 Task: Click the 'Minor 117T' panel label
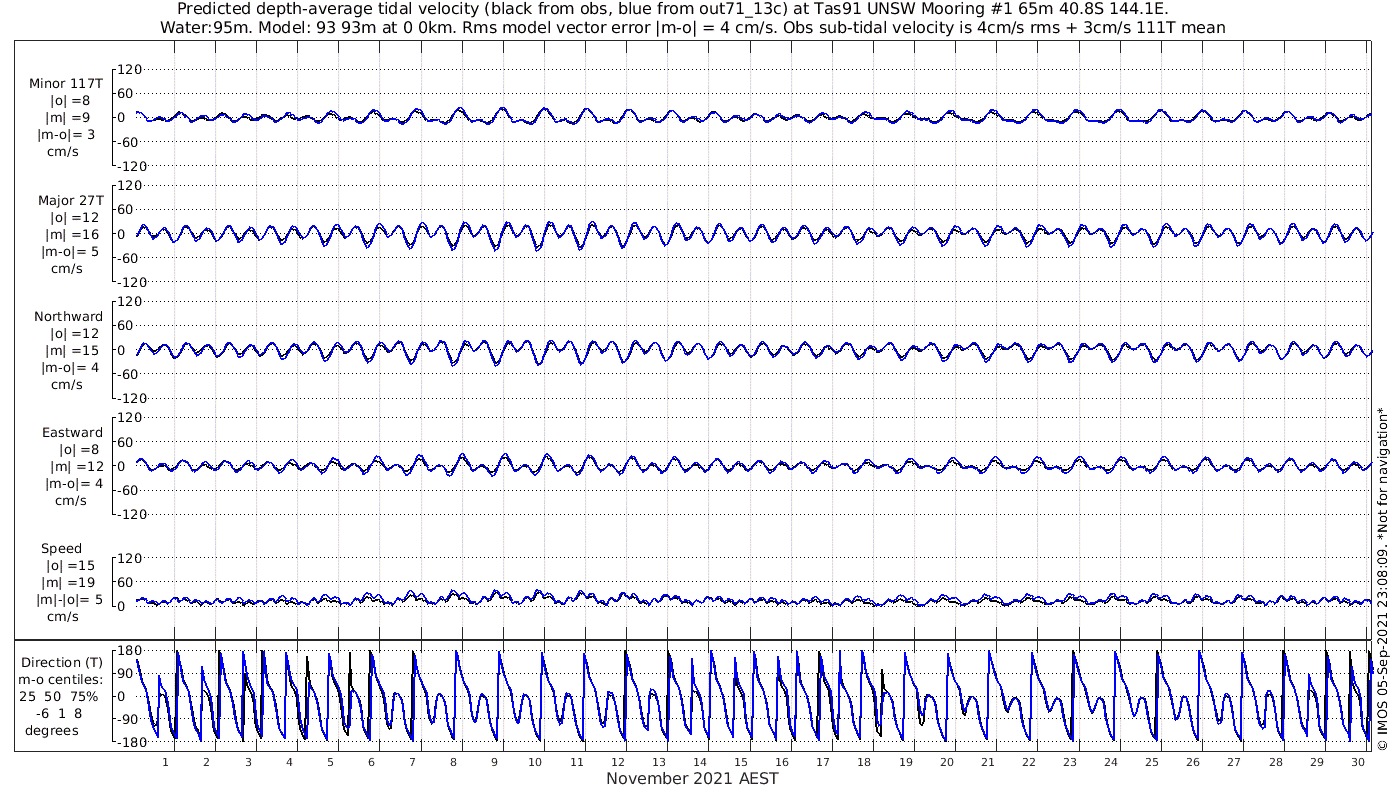[67, 84]
